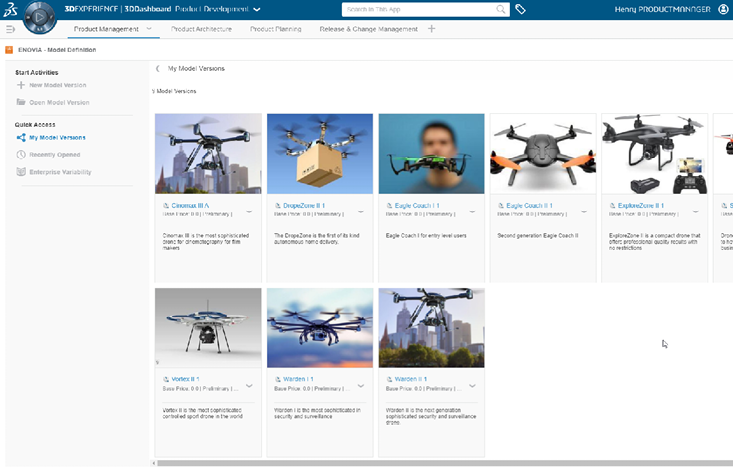The width and height of the screenshot is (733, 473).
Task: Expand the Cinemax III A card chevron
Action: pos(249,212)
